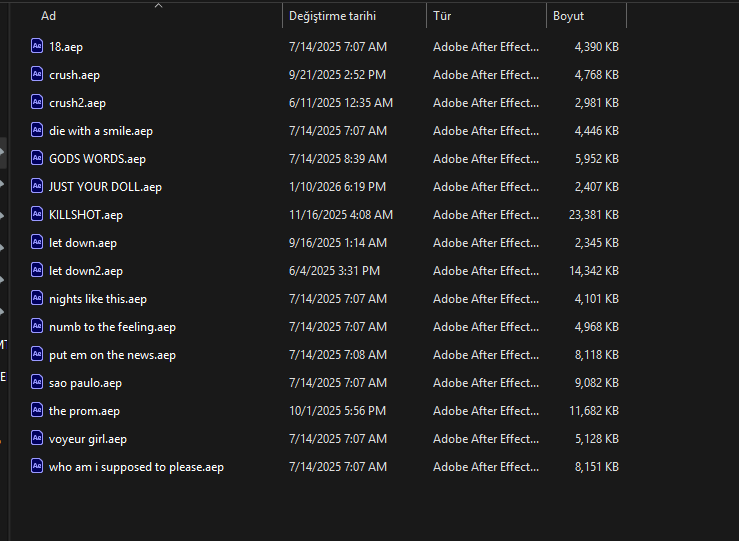Toggle the sort arrow above Ad column
Image resolution: width=739 pixels, height=541 pixels.
(x=158, y=5)
